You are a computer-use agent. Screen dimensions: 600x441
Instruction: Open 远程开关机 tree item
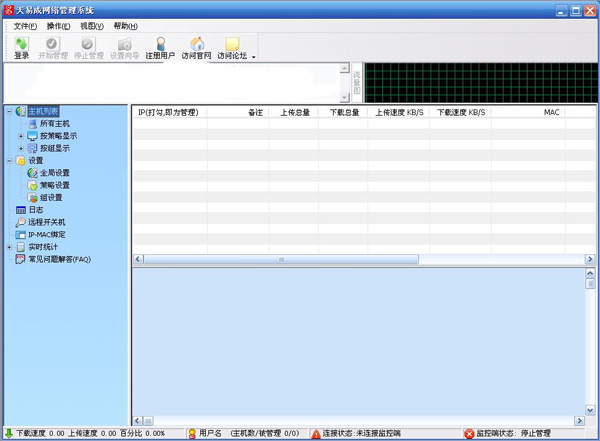47,222
